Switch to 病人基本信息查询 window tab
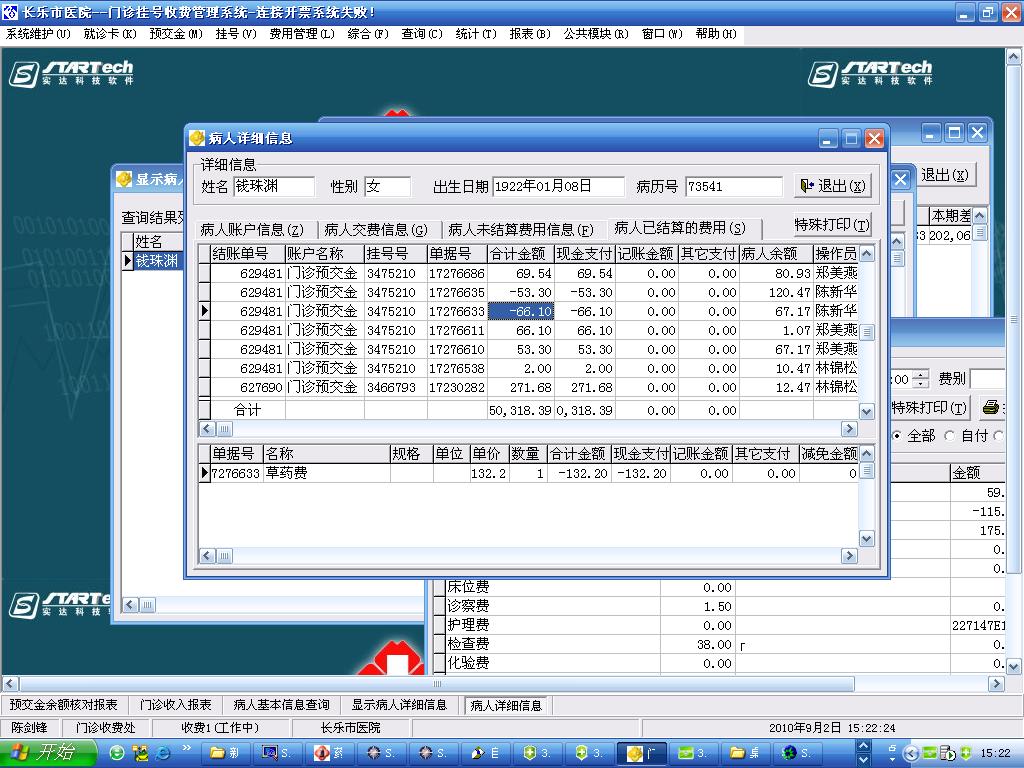1024x768 pixels. tap(281, 705)
